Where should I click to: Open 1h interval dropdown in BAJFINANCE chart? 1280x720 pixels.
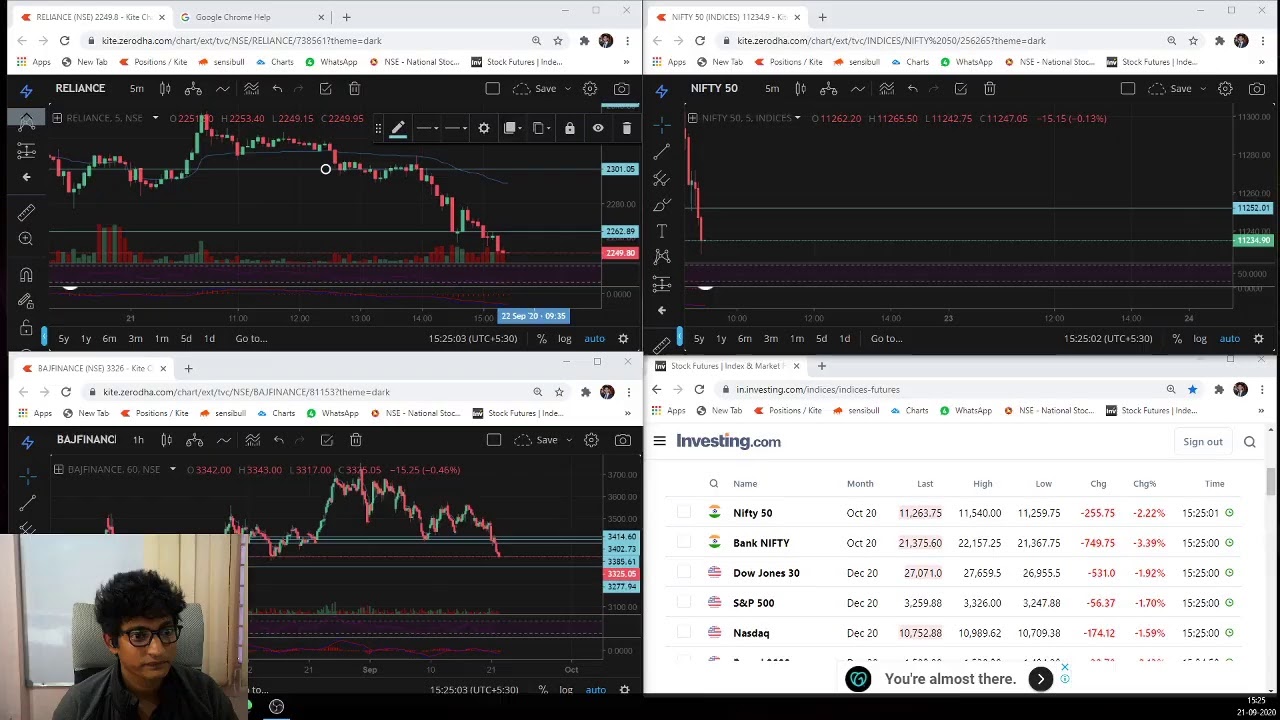pyautogui.click(x=138, y=440)
